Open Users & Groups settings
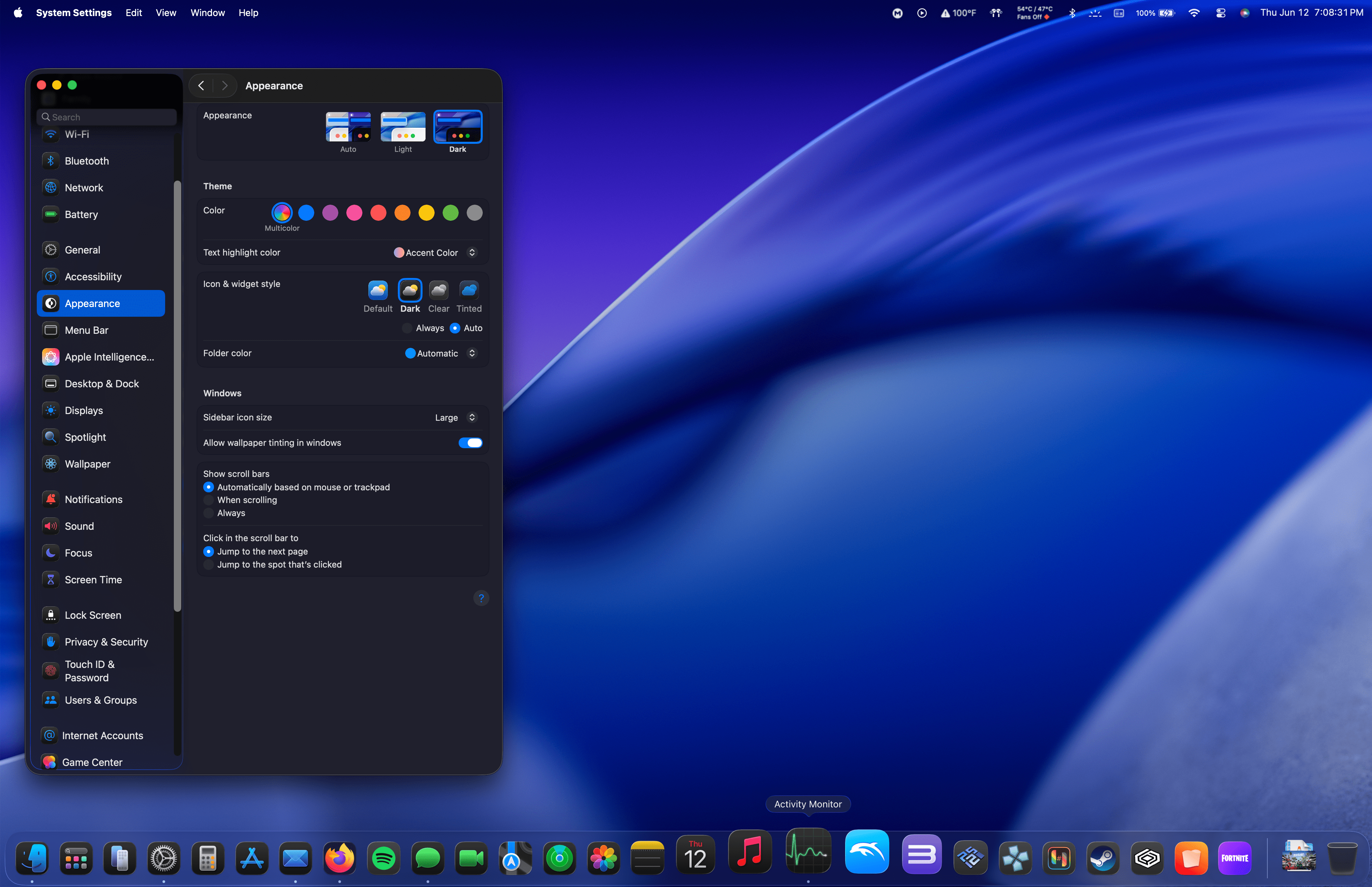 [101, 700]
